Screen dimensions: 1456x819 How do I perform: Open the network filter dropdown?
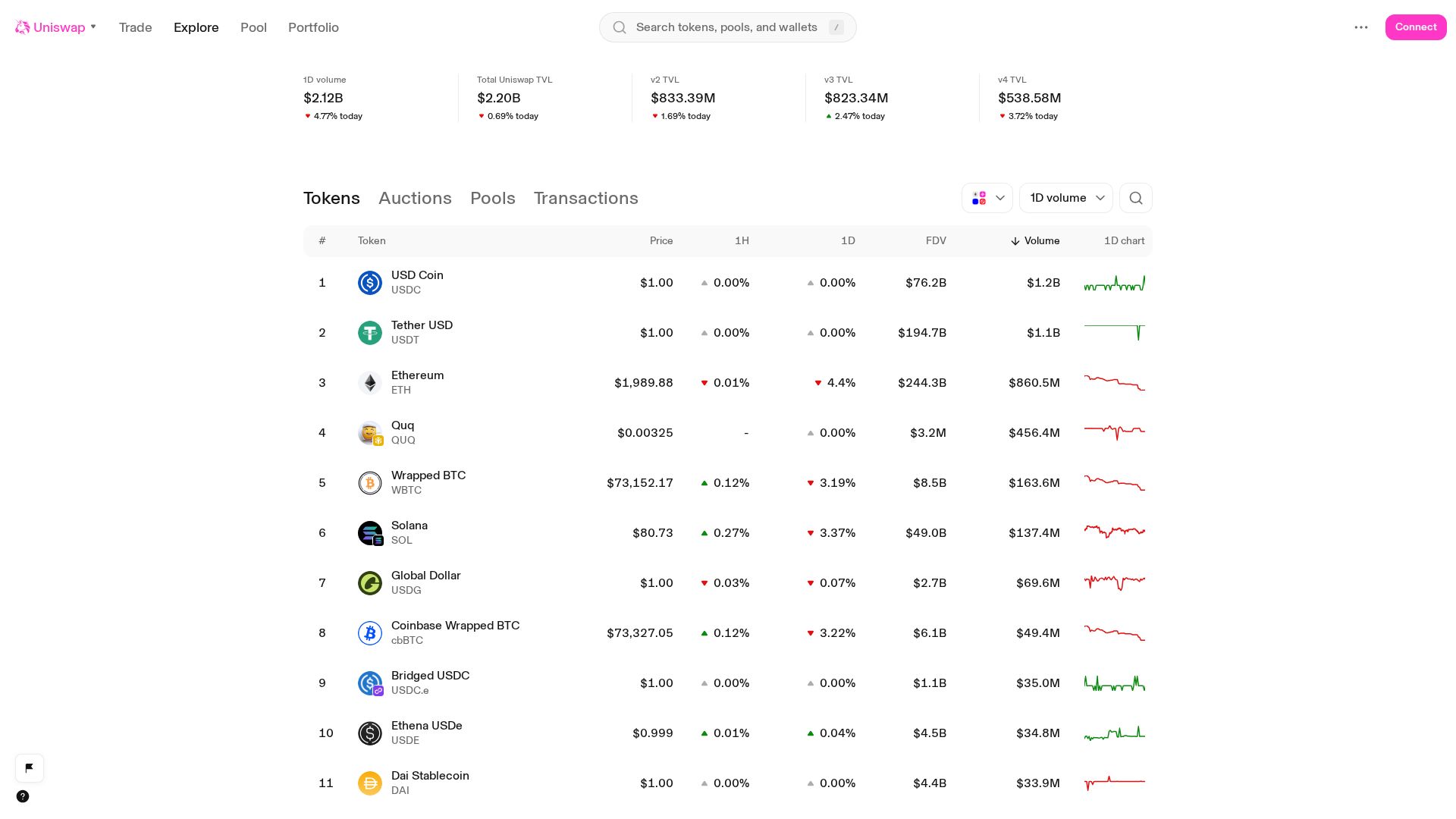(987, 198)
